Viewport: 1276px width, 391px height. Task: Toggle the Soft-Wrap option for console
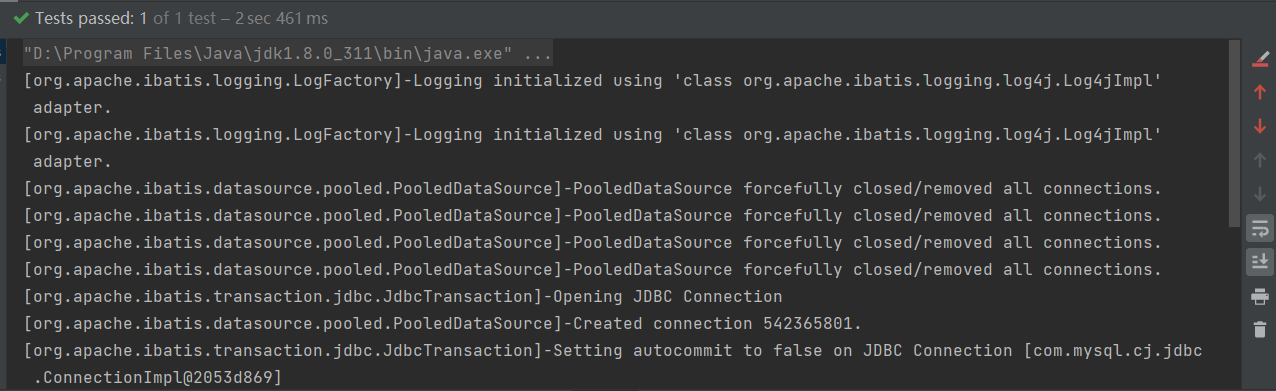[x=1259, y=228]
